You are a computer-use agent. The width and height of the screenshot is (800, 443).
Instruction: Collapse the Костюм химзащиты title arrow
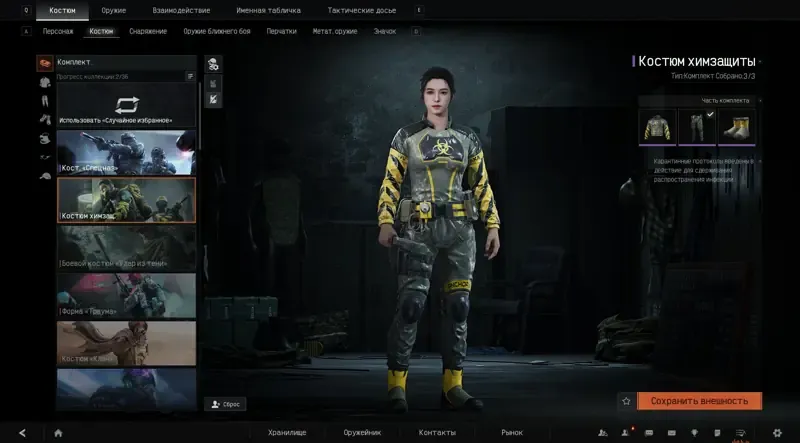(x=760, y=62)
